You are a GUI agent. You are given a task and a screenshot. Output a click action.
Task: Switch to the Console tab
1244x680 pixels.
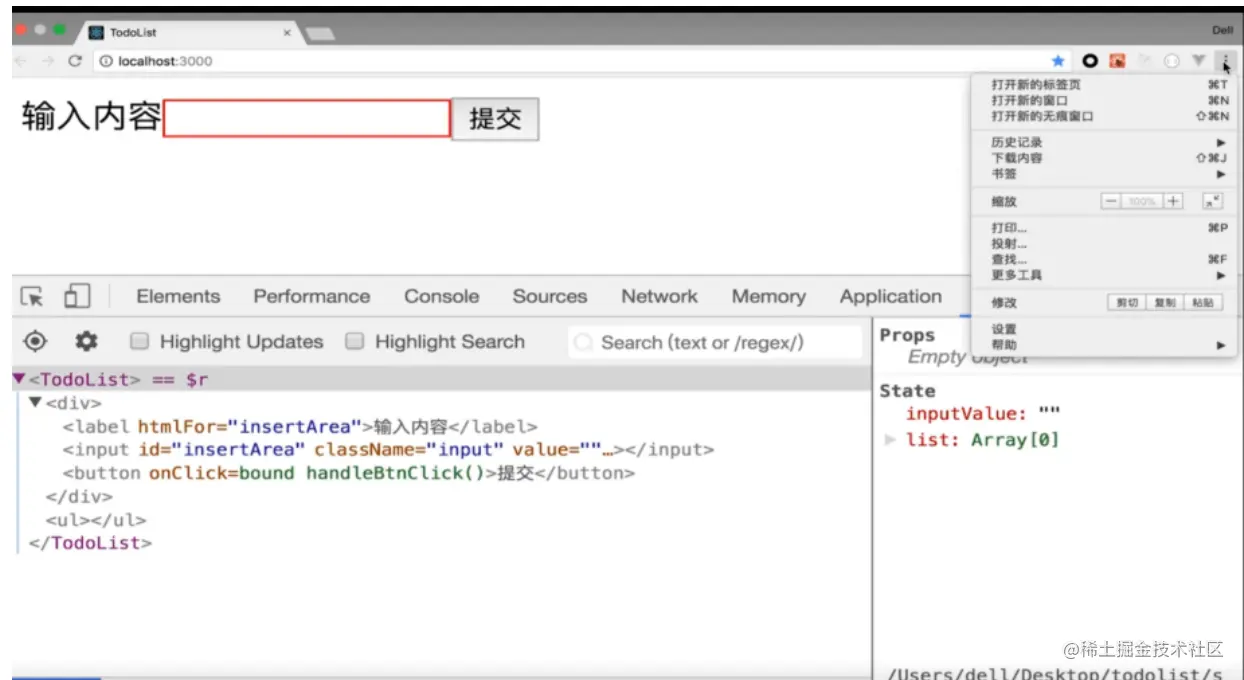click(441, 296)
